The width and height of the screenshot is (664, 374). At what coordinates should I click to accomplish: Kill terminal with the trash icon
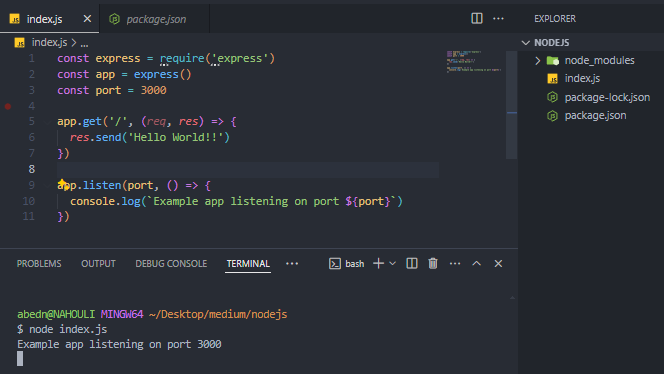coord(433,263)
